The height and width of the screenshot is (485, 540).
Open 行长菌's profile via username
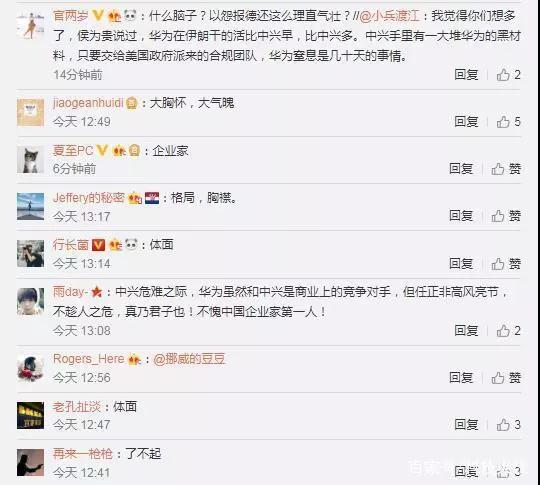71,245
